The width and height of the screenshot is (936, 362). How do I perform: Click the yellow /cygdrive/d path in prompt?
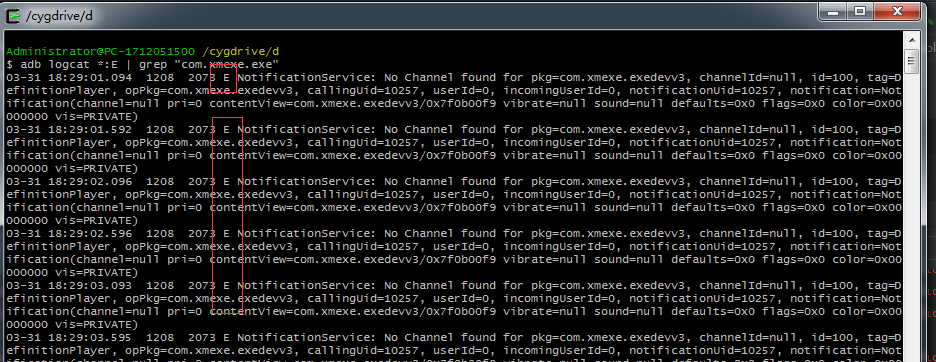(241, 51)
